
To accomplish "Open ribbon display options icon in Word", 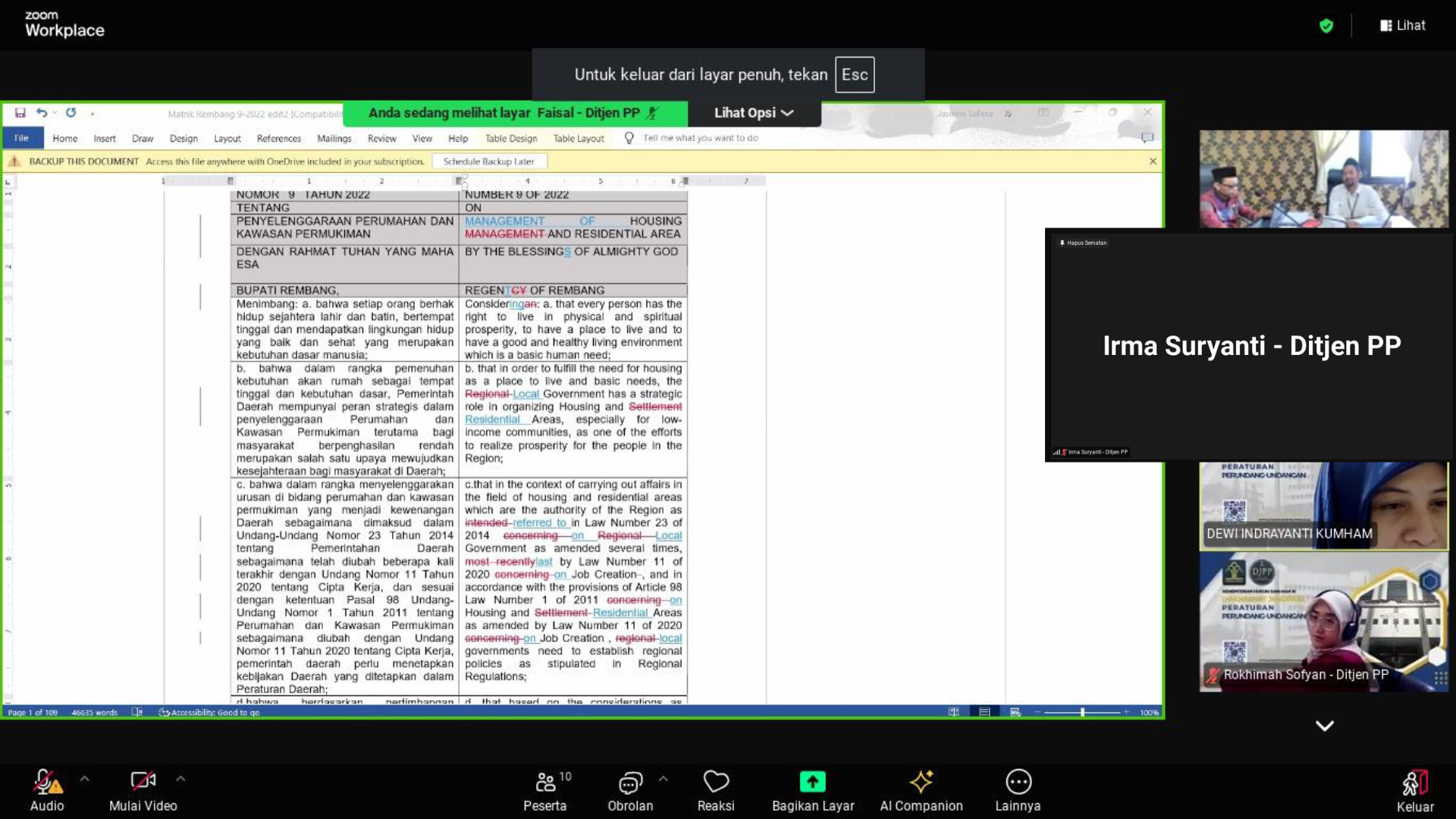I will coord(1043,112).
